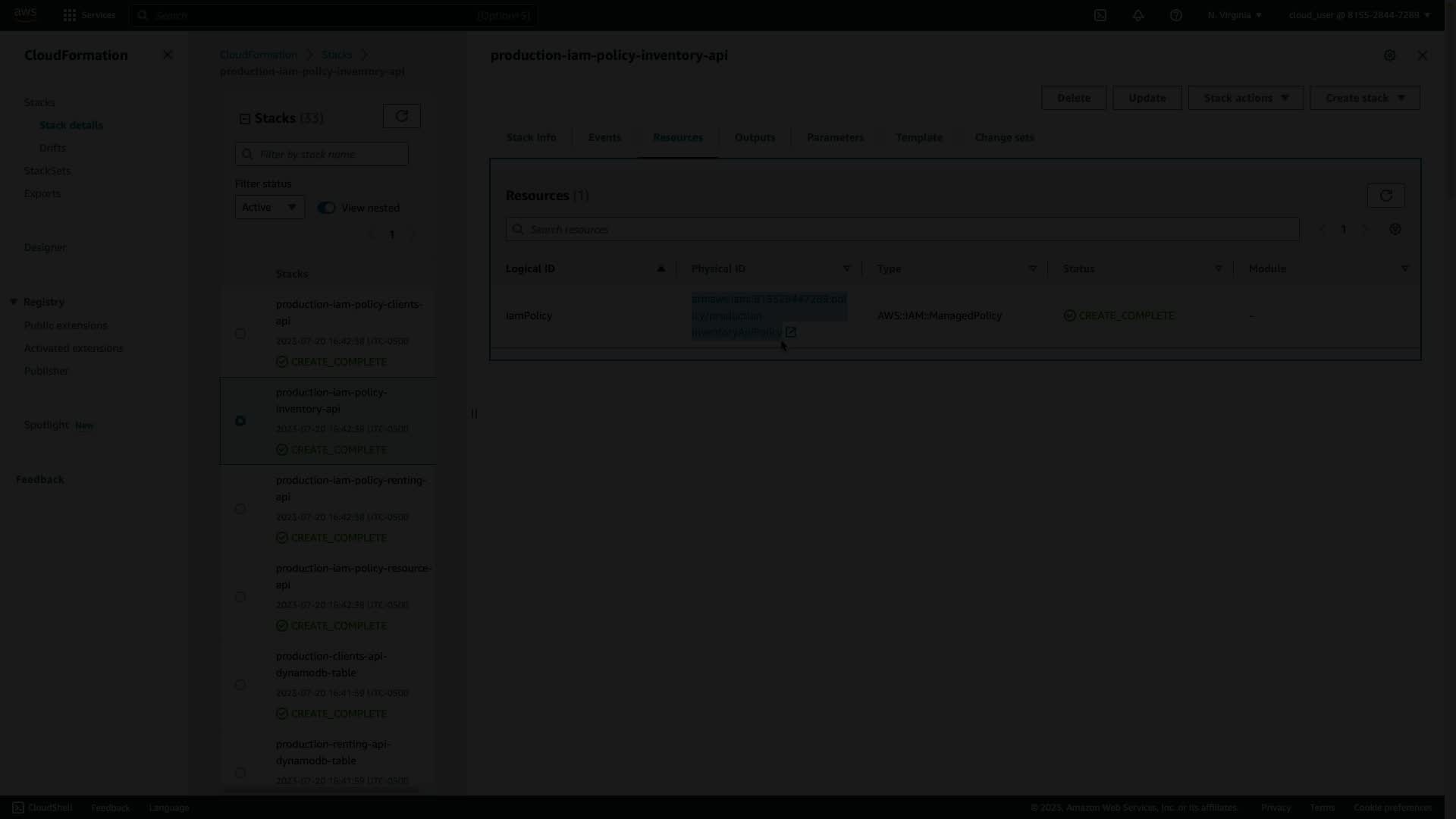Image resolution: width=1456 pixels, height=819 pixels.
Task: Click the split panel settings gear icon
Action: (1389, 55)
